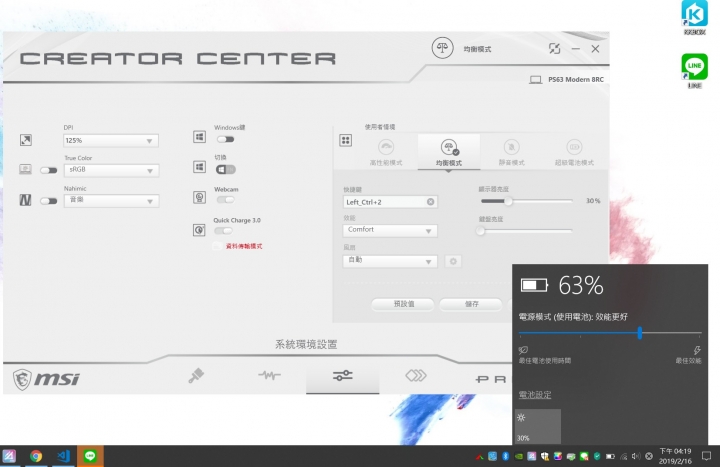The width and height of the screenshot is (720, 467).
Task: Click the 預設值 button
Action: 403,304
